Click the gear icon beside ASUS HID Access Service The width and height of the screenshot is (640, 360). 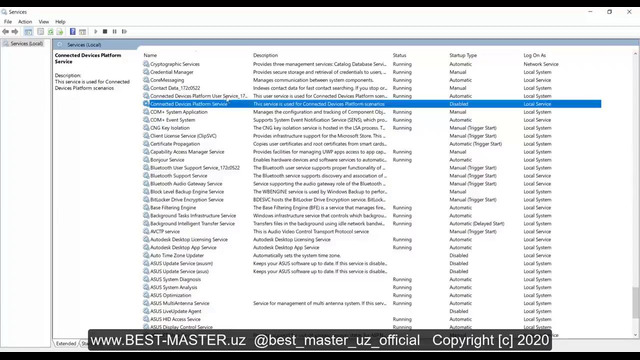[146, 319]
